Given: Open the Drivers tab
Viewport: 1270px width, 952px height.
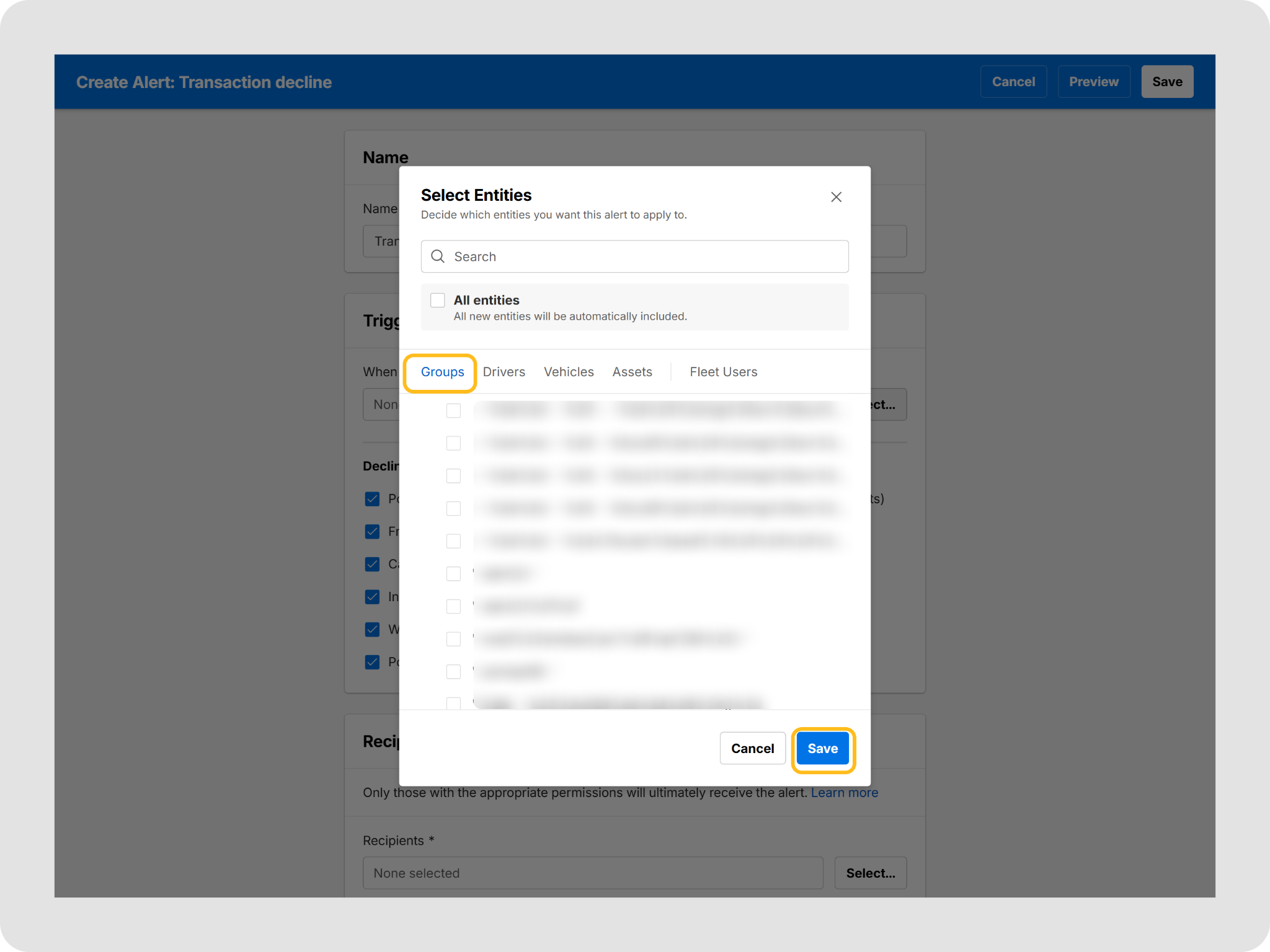Looking at the screenshot, I should (x=504, y=372).
